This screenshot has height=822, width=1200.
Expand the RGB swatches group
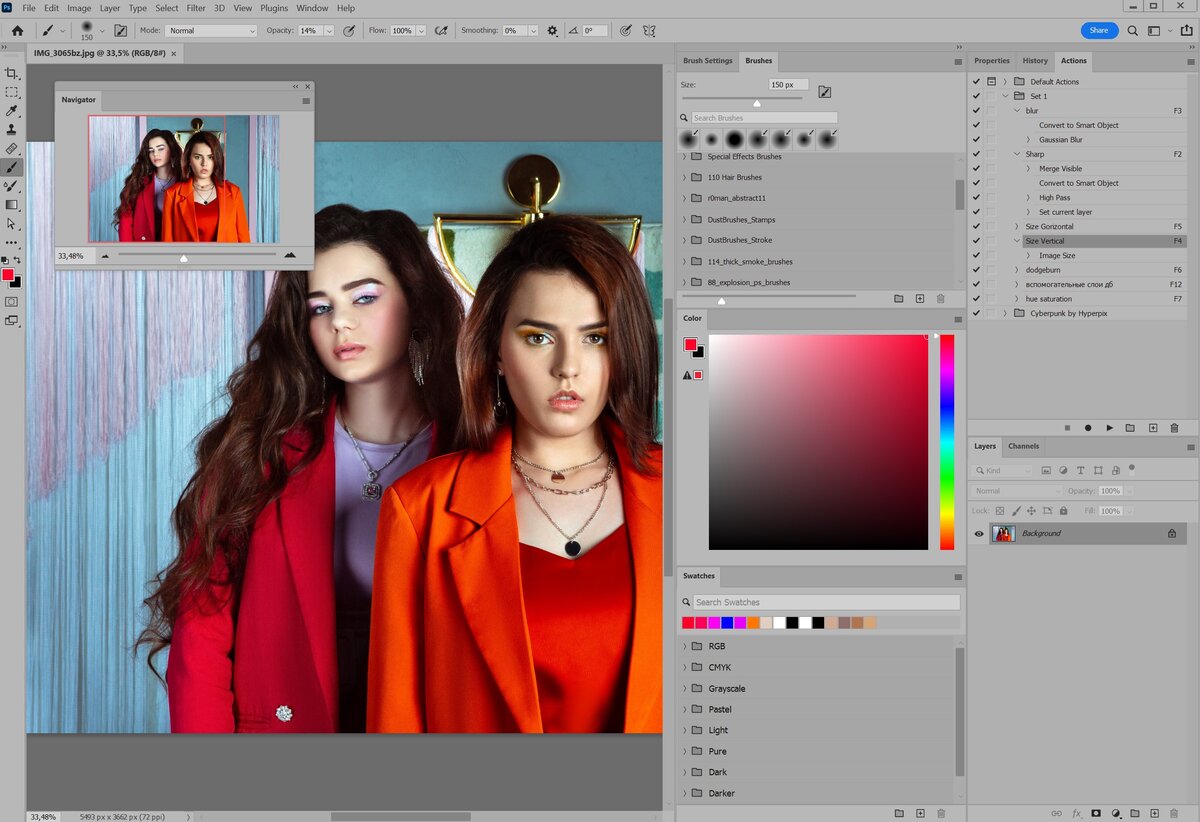click(x=685, y=646)
